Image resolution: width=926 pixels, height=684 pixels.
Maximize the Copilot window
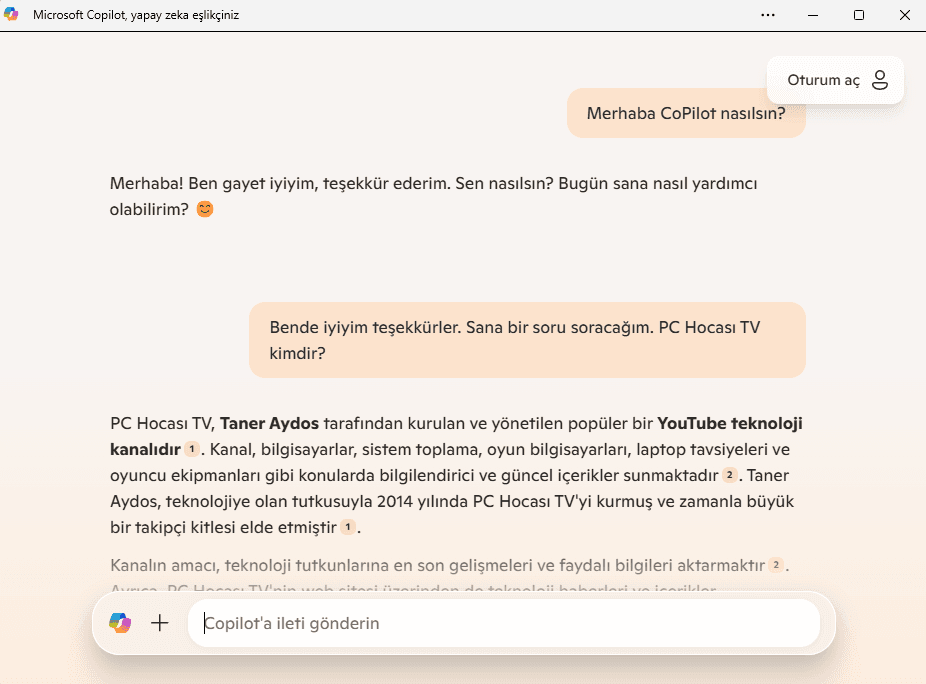(x=859, y=15)
